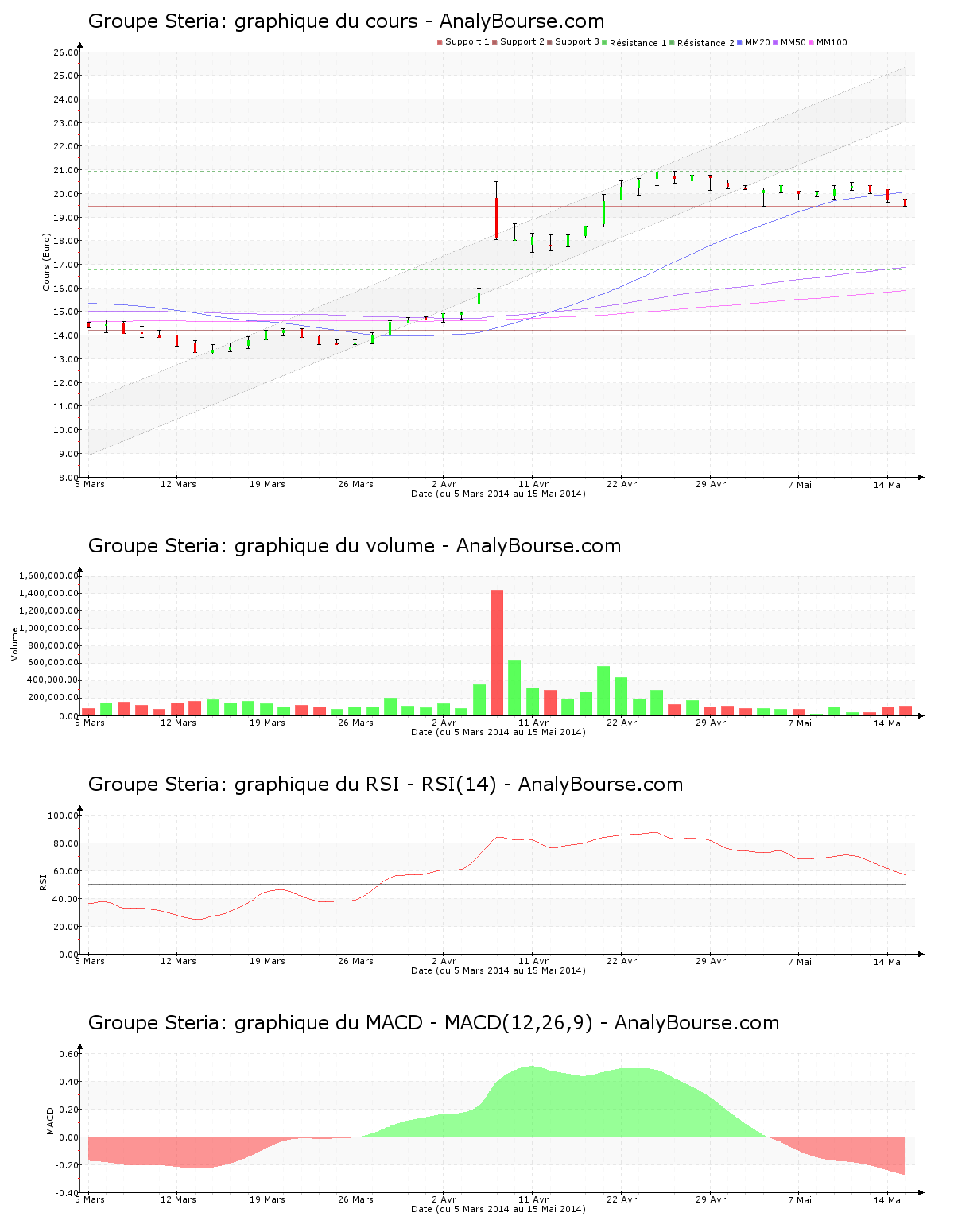
Task: Click the MACD chart date range caption
Action: pos(498,1209)
